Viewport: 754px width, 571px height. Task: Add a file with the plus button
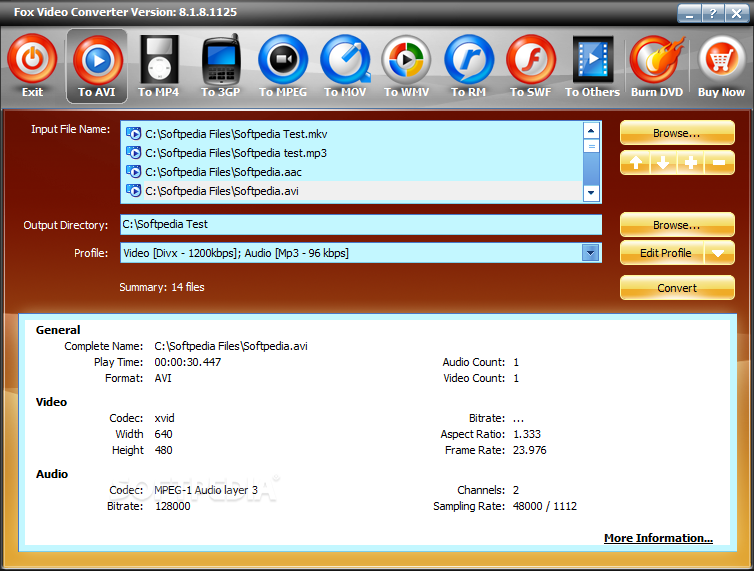pos(691,163)
